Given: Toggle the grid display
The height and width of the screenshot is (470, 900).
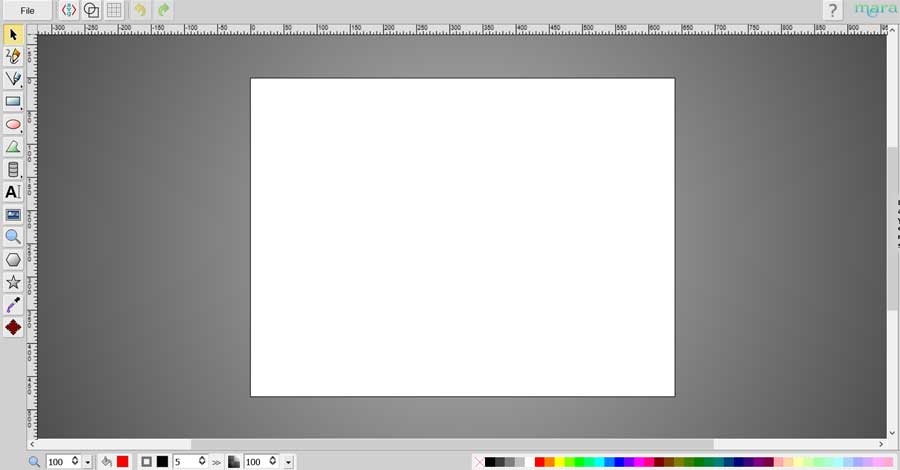Looking at the screenshot, I should pyautogui.click(x=114, y=10).
